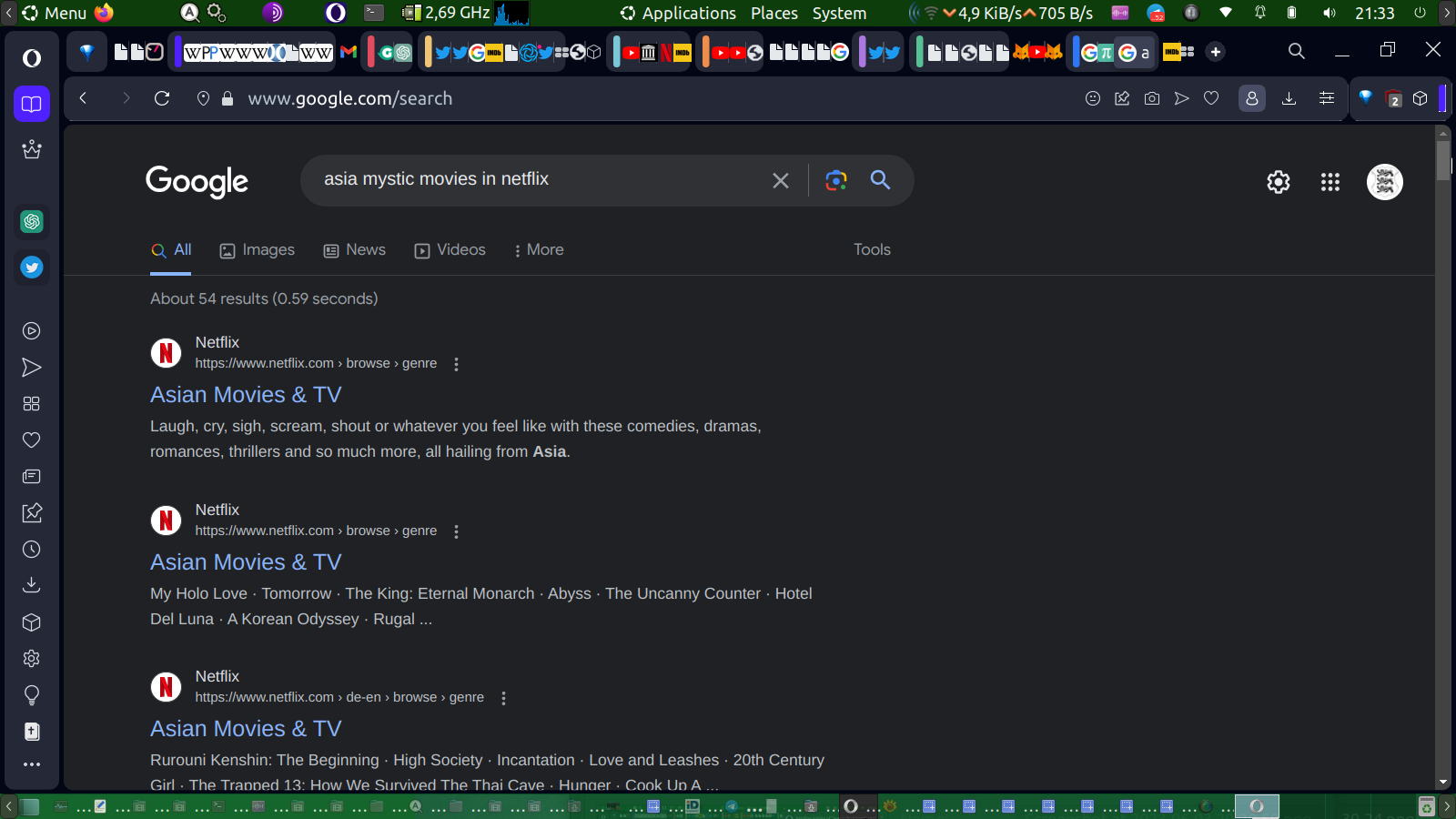Submit search with the magnifier button

[880, 180]
